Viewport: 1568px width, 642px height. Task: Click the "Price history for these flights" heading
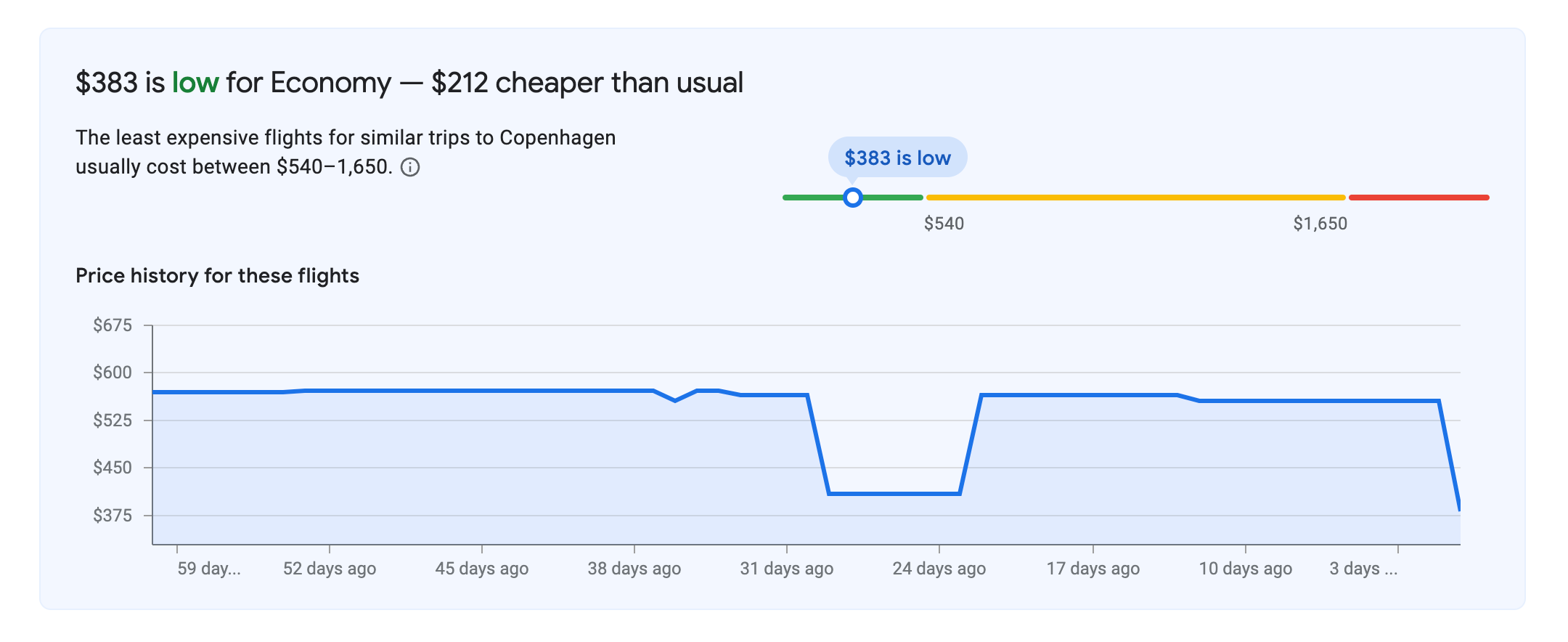pos(217,276)
